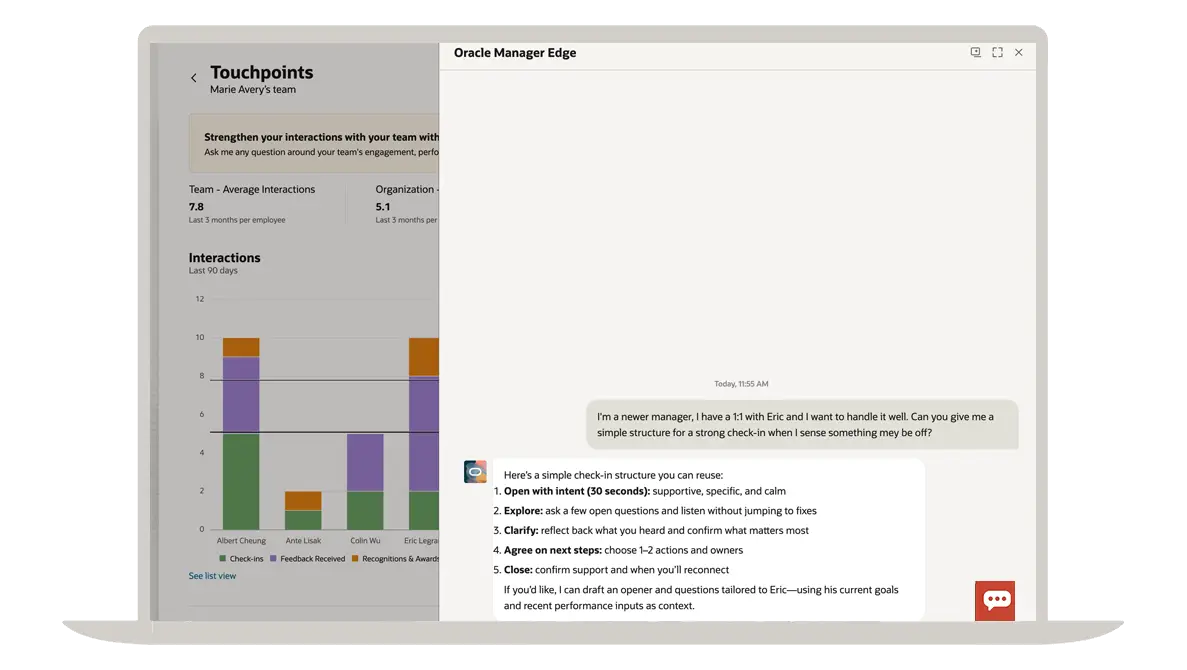Click the Oracle Manager Edge panel title

pyautogui.click(x=515, y=53)
